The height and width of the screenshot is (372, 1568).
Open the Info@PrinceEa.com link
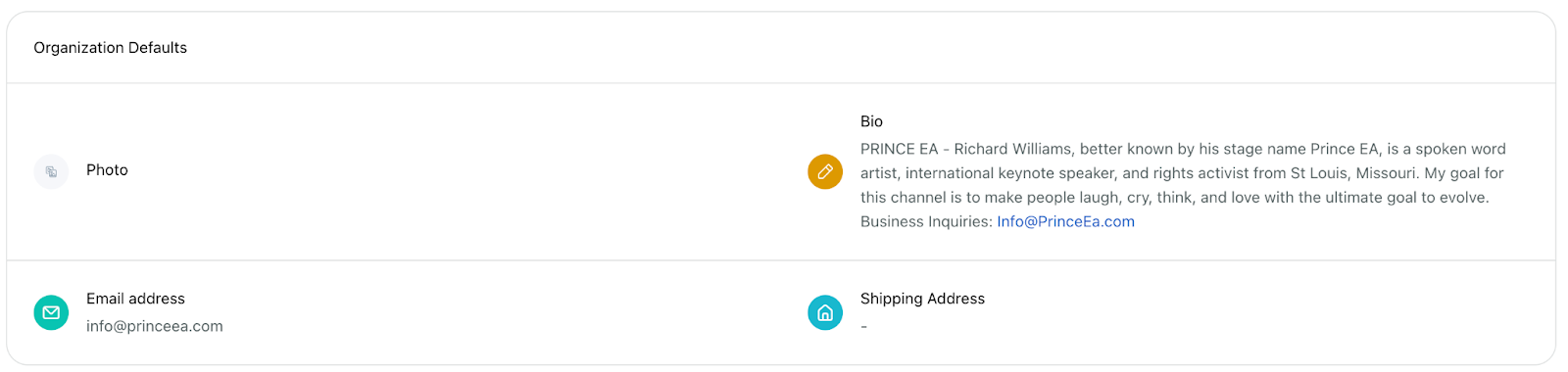1065,221
